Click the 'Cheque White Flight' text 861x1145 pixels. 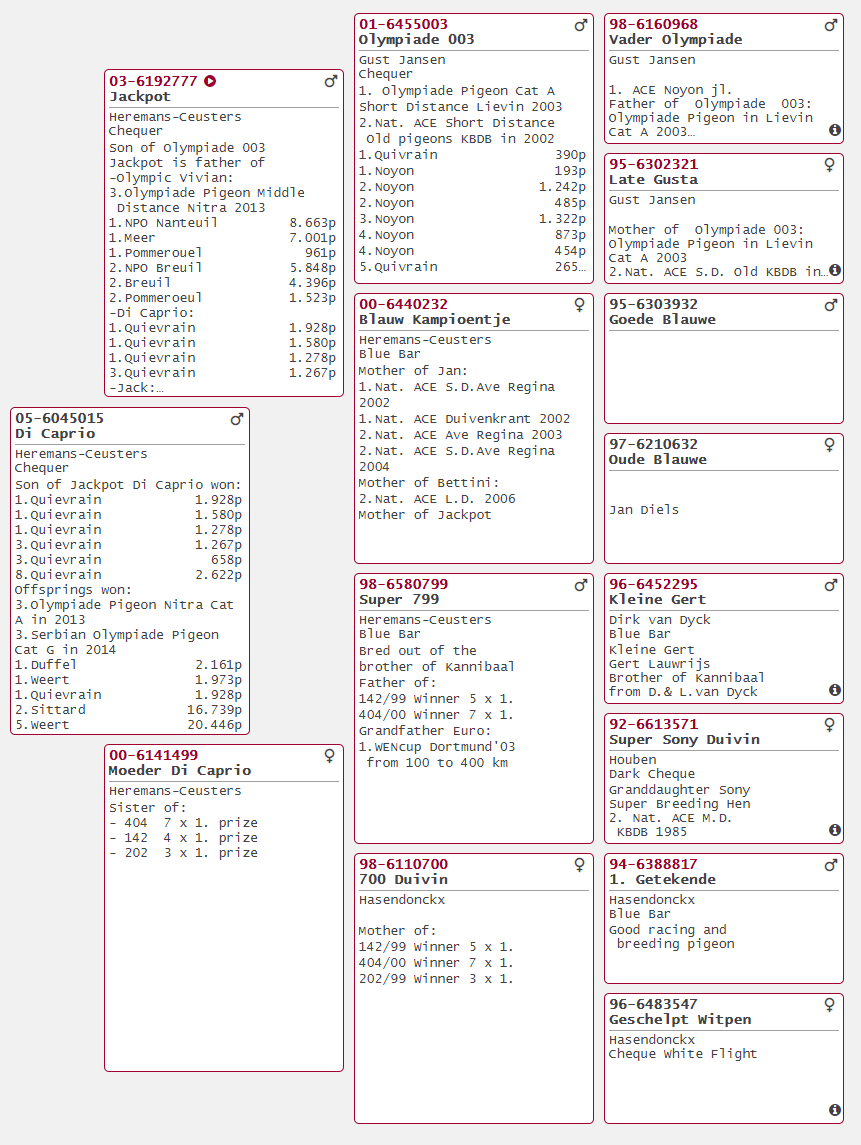click(x=683, y=1054)
